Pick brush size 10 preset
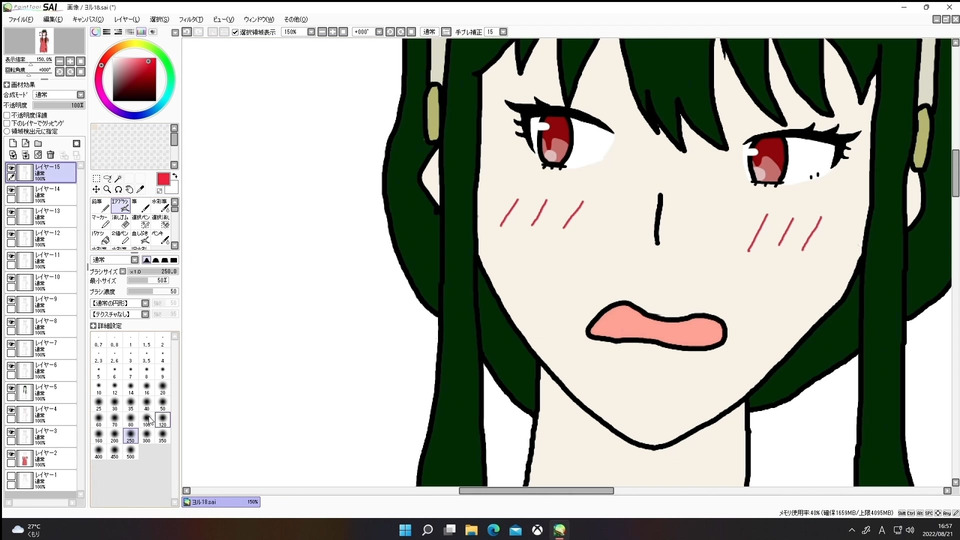This screenshot has width=960, height=540. (x=99, y=389)
